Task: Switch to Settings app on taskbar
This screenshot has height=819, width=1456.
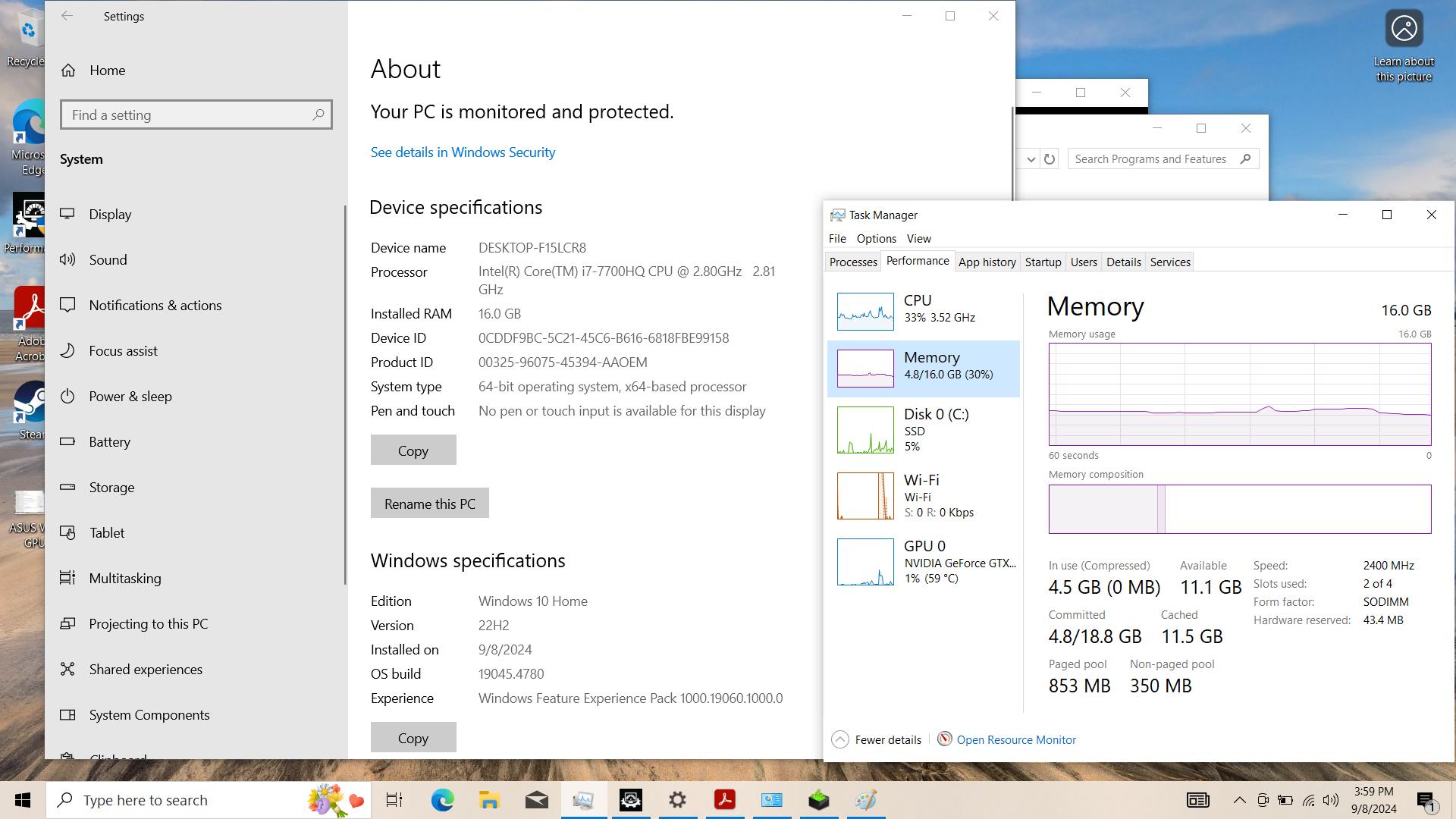Action: click(x=677, y=800)
